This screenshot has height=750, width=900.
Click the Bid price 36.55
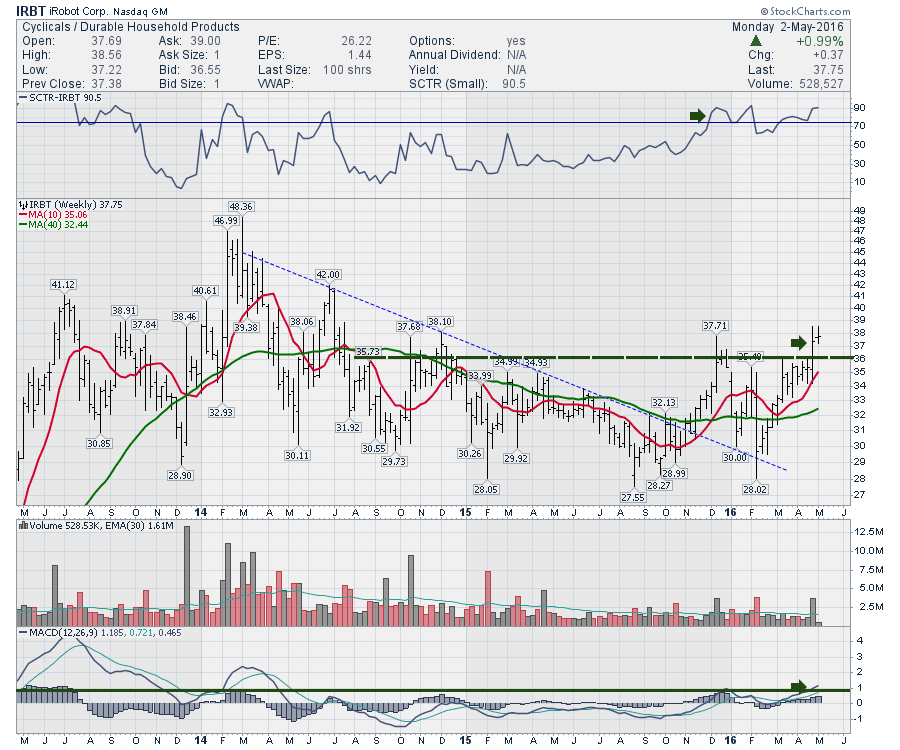tap(205, 69)
